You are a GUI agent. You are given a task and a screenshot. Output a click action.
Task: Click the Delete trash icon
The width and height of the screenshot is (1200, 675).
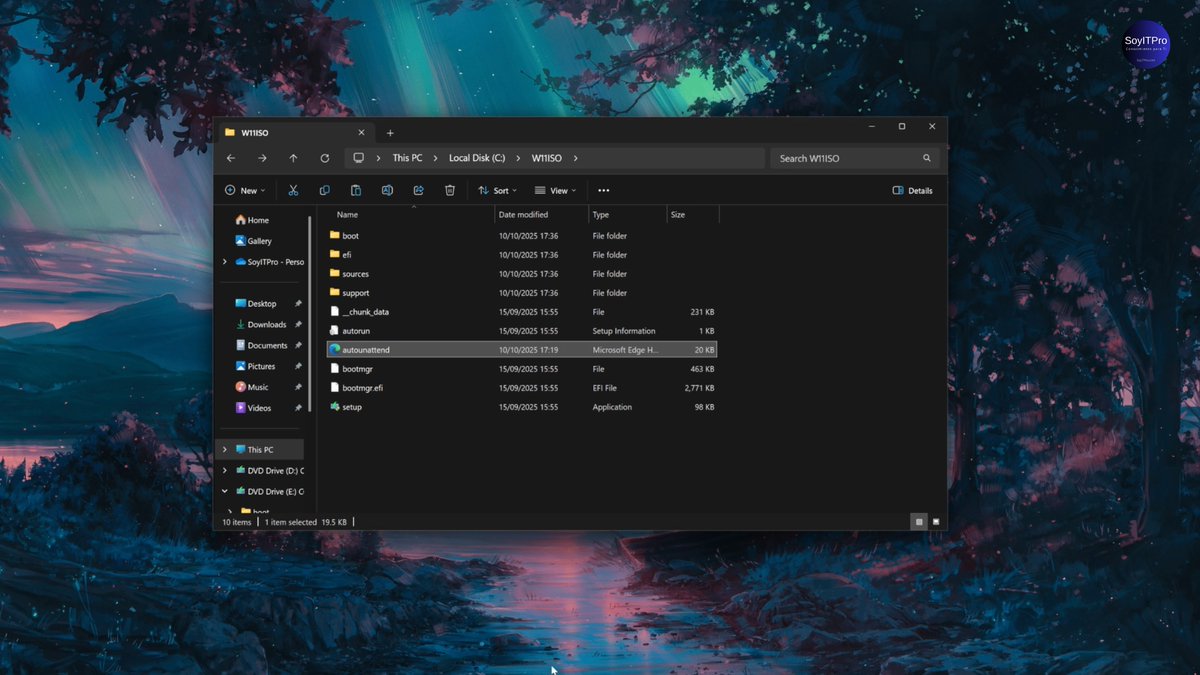pyautogui.click(x=450, y=190)
